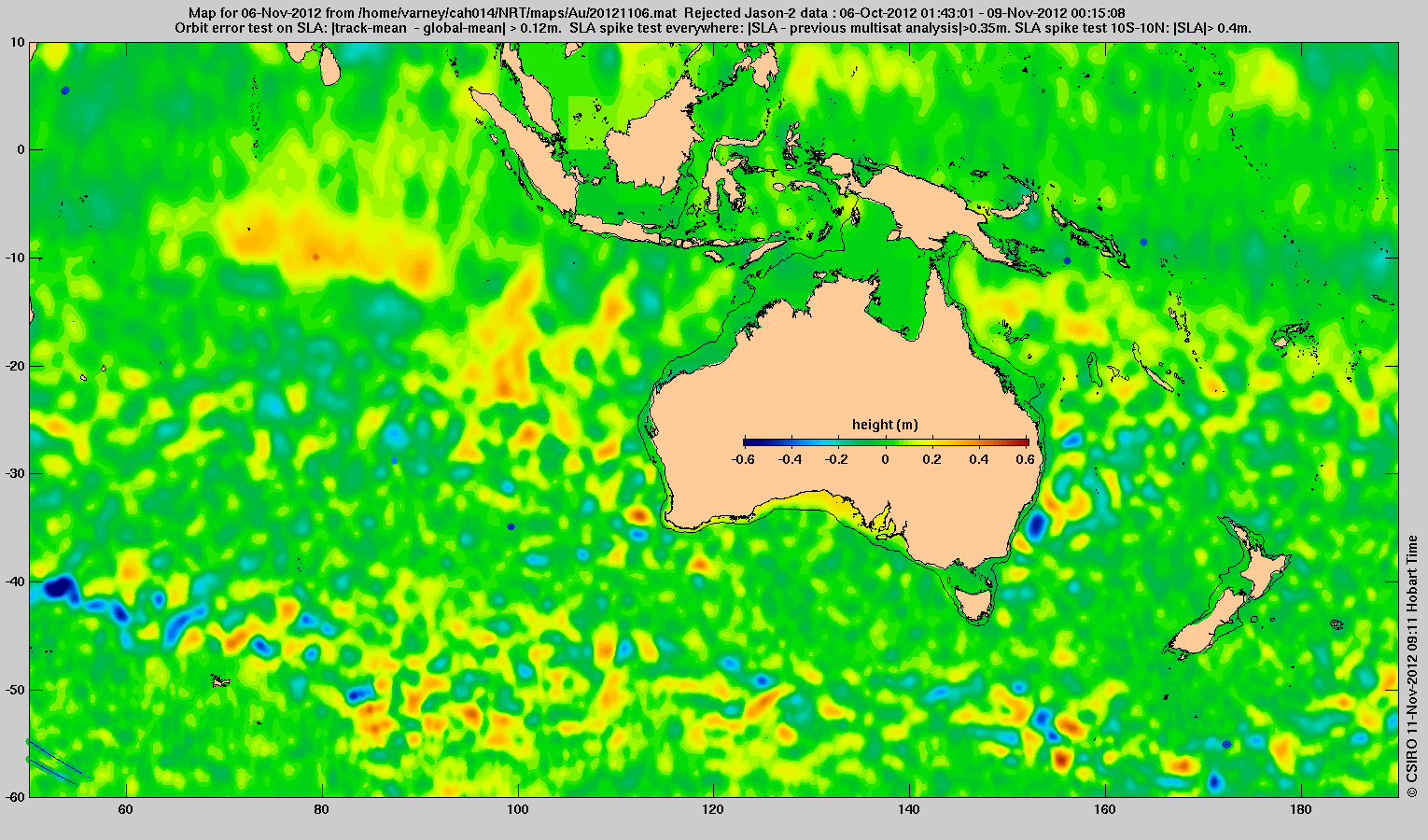
Task: Click the 'height (m)' colorbar label
Action: (885, 425)
